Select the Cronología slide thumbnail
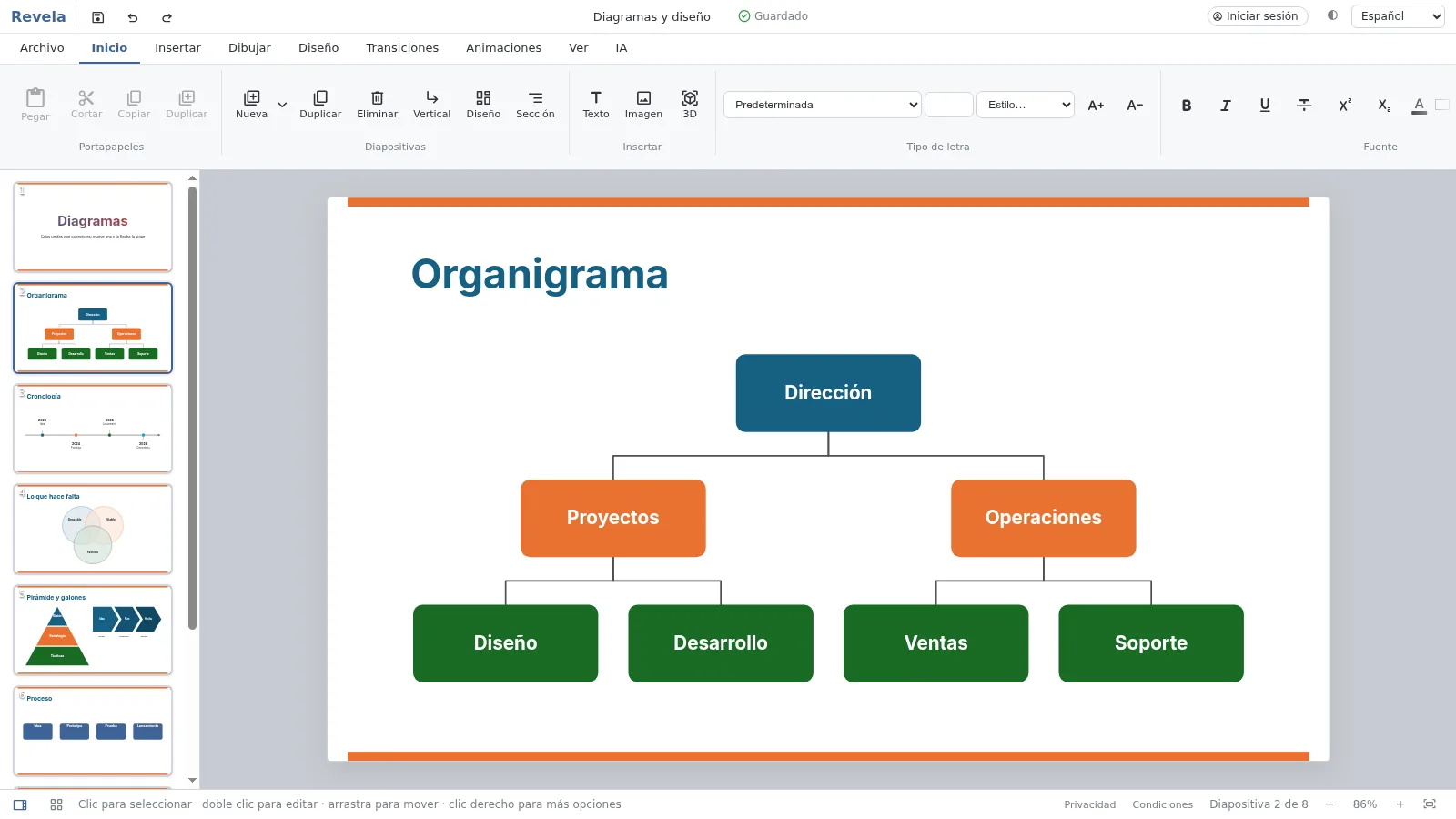Viewport: 1456px width, 819px height. click(93, 429)
